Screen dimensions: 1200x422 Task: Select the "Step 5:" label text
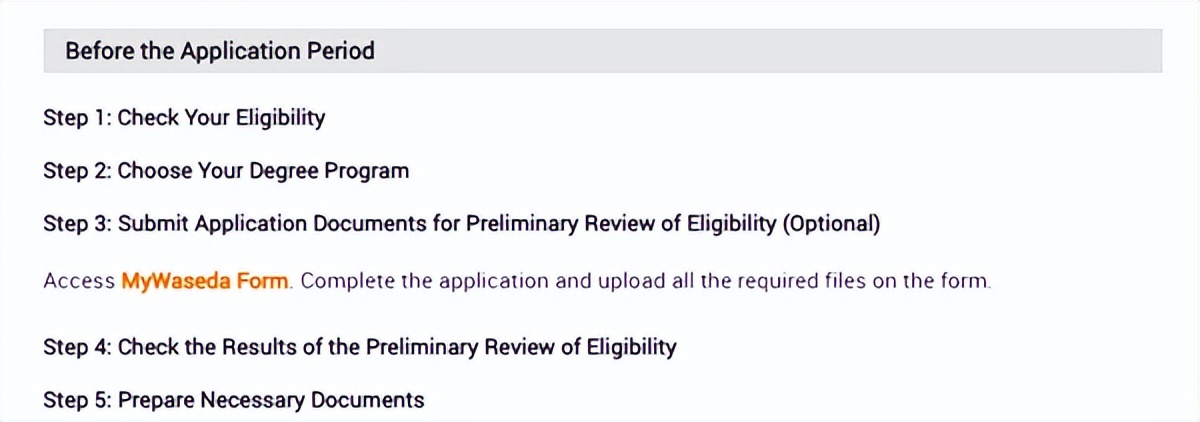click(77, 401)
